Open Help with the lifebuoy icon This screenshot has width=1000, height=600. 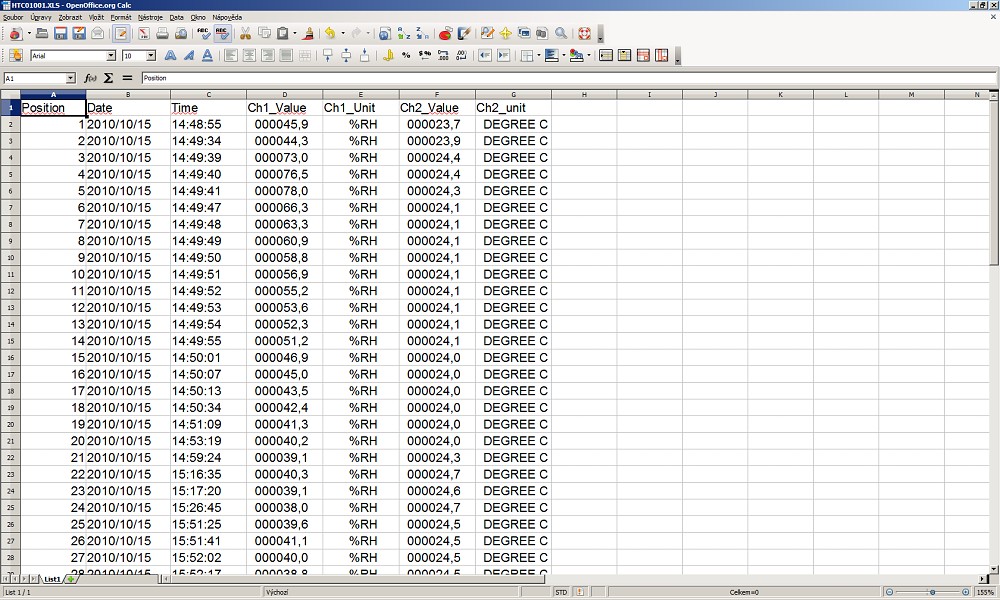[x=584, y=34]
